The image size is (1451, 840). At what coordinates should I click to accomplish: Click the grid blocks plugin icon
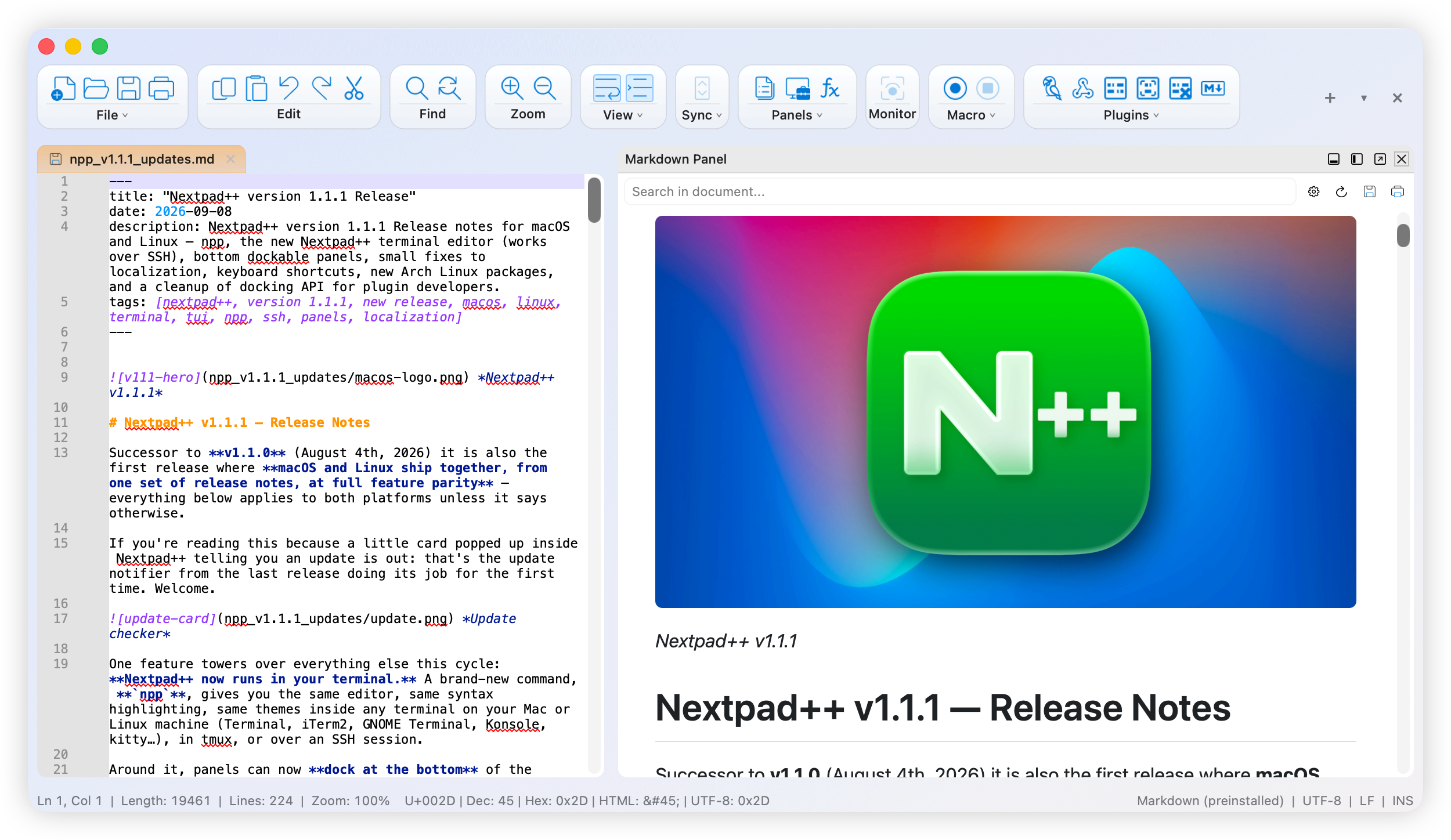[1116, 89]
